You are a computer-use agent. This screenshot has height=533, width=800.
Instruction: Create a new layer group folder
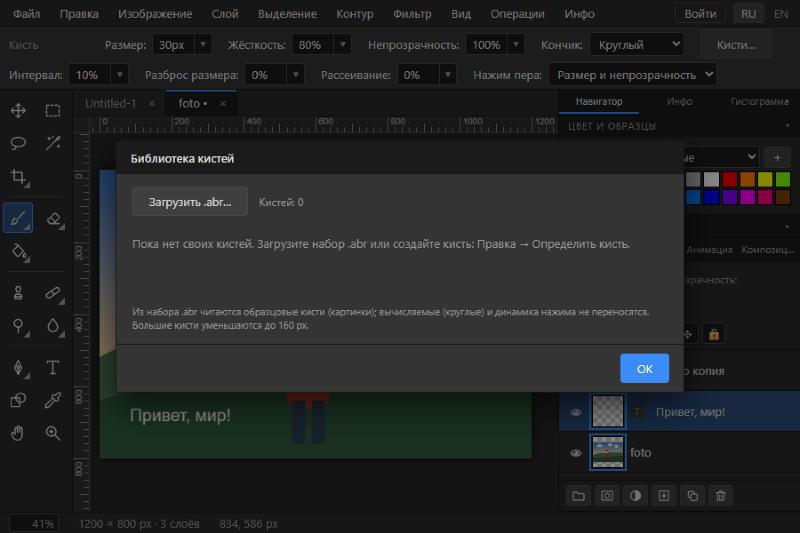(x=578, y=496)
